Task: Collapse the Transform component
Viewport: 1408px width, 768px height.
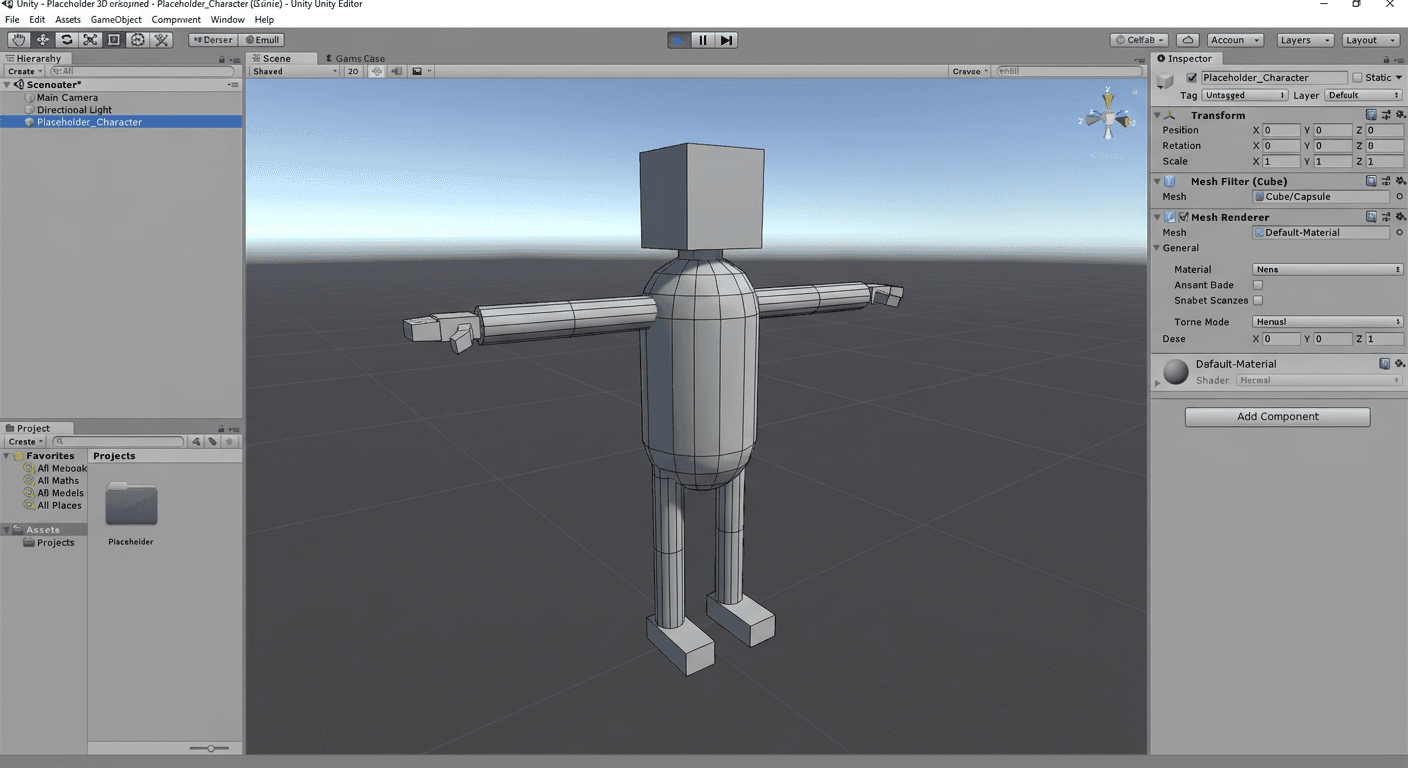Action: (1157, 115)
